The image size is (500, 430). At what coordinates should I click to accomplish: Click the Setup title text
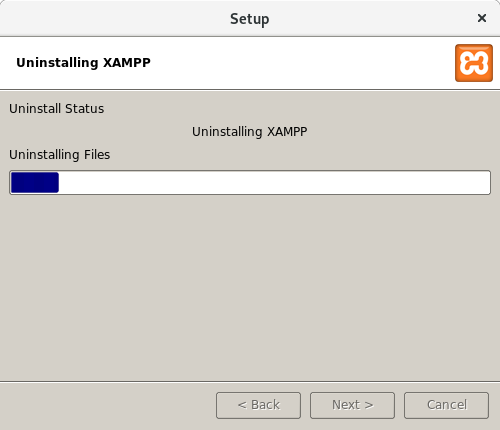[x=249, y=19]
